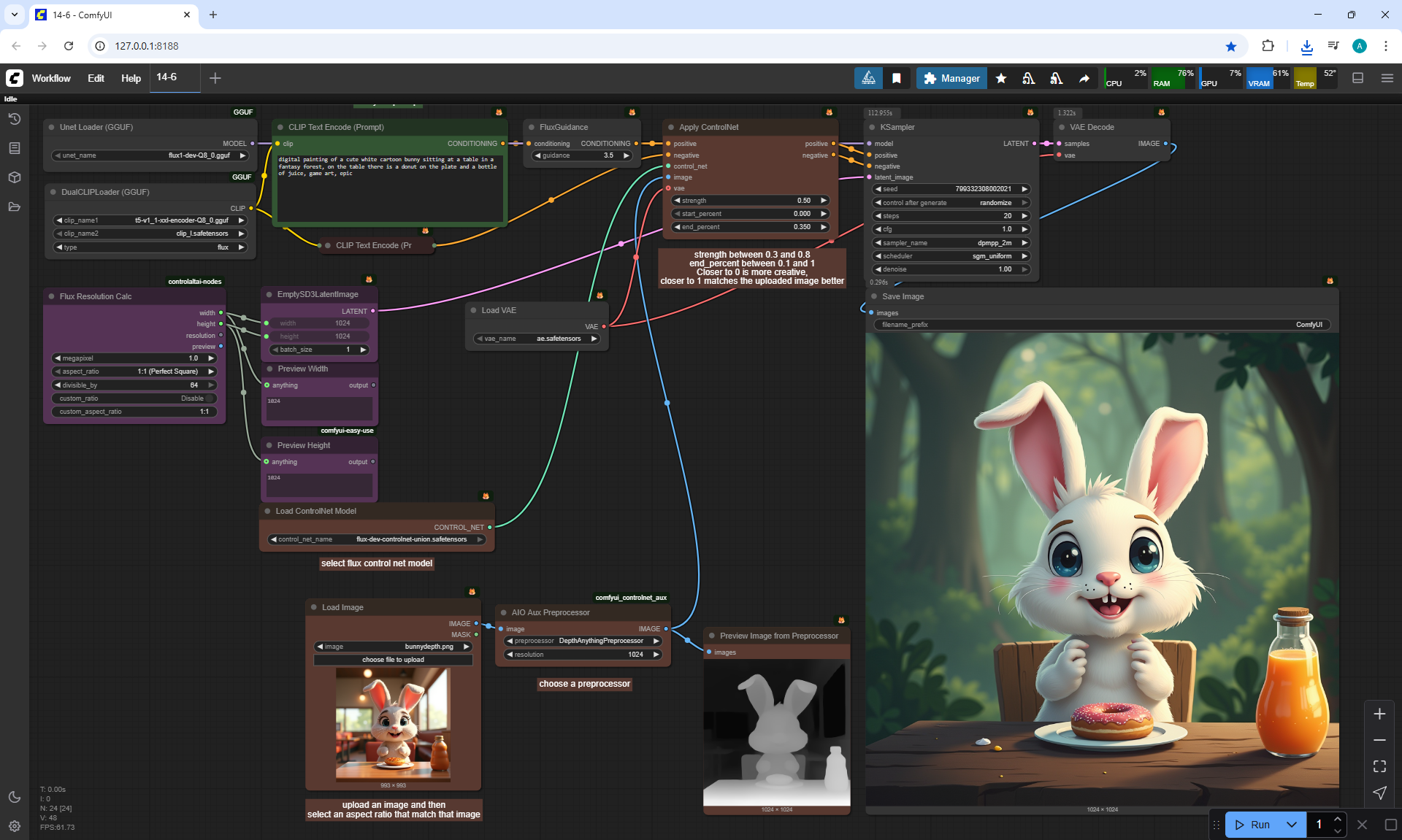The width and height of the screenshot is (1402, 840).
Task: Open the Workflow menu
Action: (x=51, y=78)
